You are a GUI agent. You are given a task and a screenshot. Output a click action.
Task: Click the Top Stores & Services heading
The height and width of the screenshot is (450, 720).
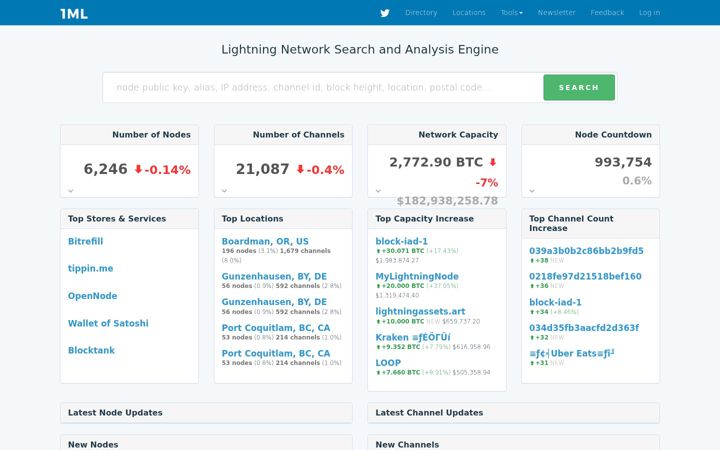pyautogui.click(x=117, y=219)
